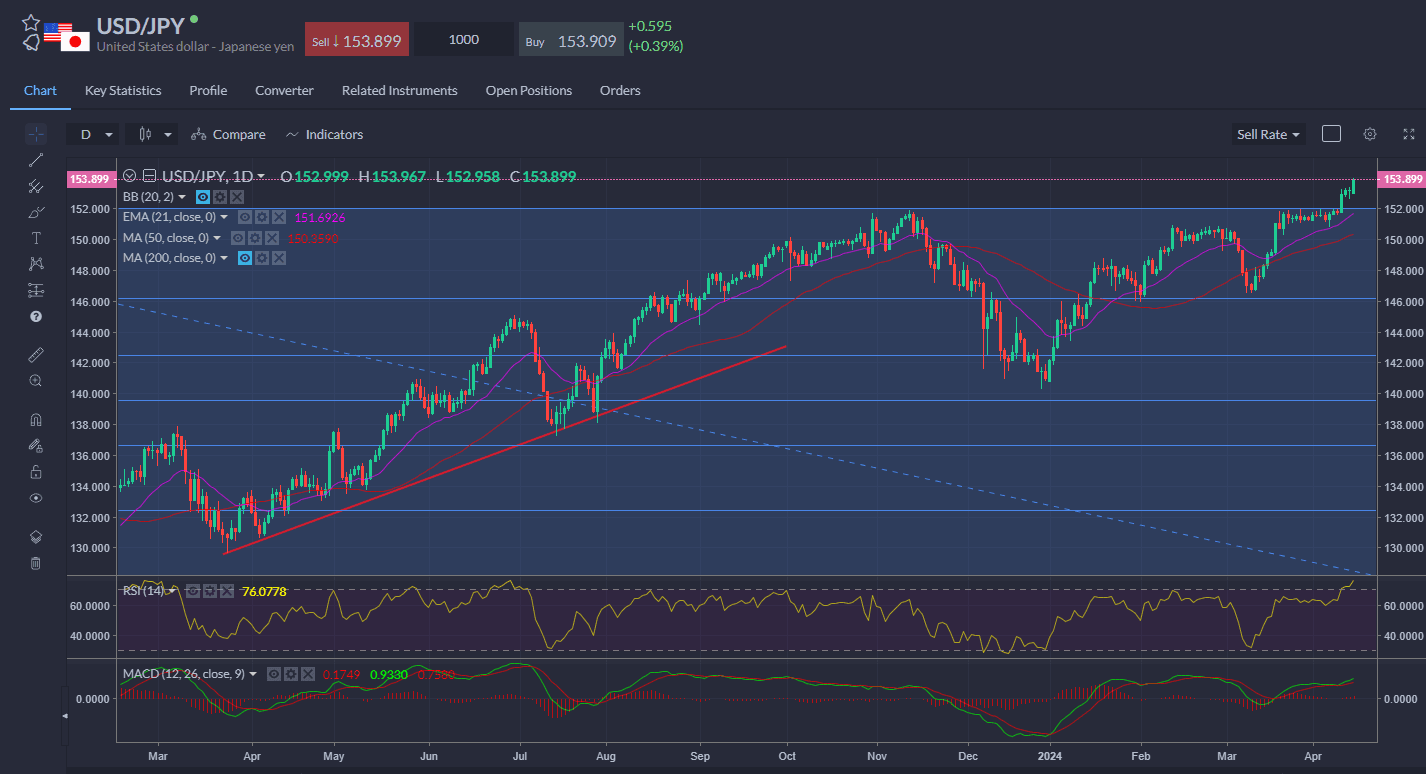
Task: Remove the MA (200, close, 0) indicator
Action: [279, 258]
